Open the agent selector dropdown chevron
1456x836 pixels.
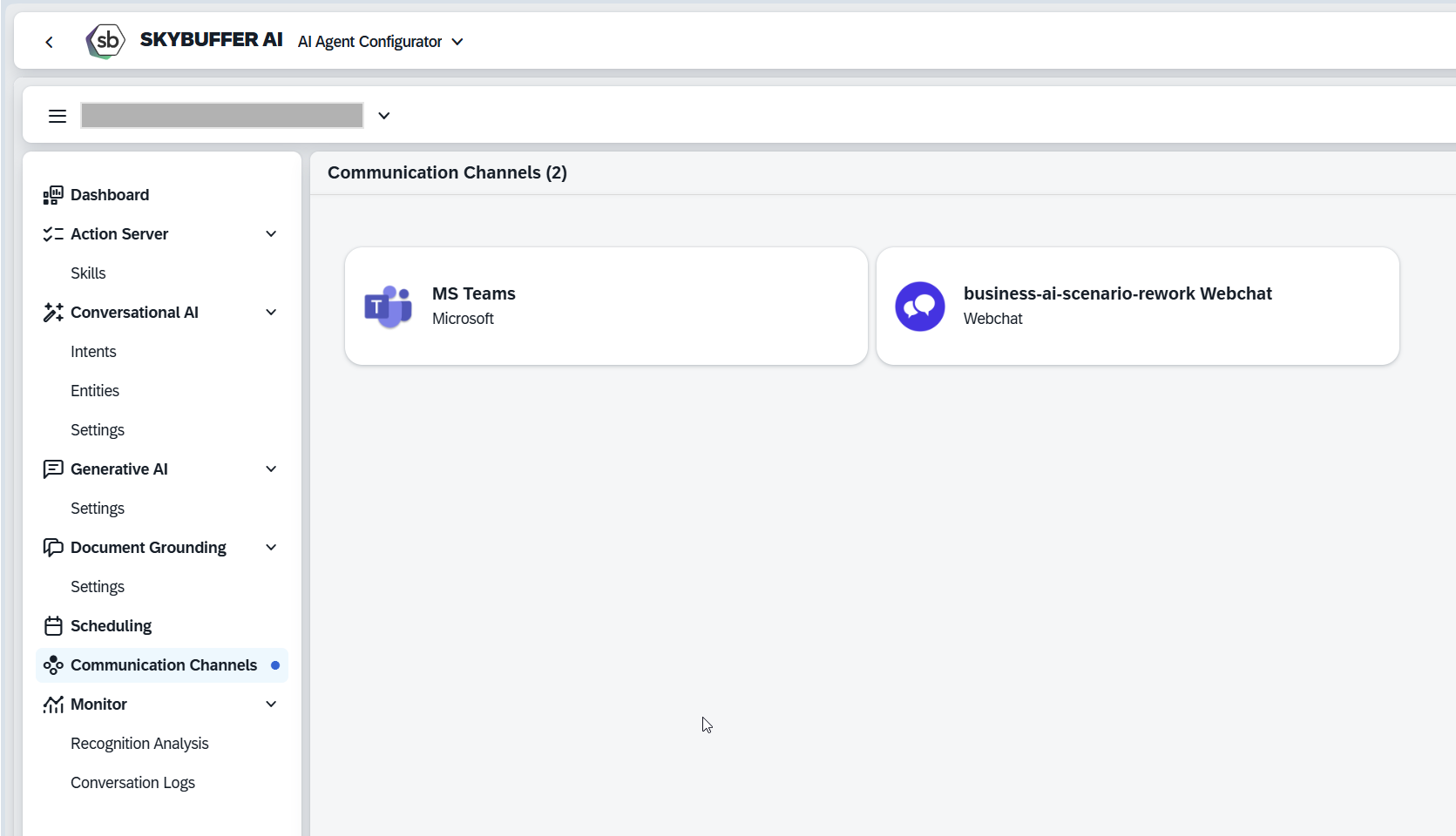click(x=383, y=116)
